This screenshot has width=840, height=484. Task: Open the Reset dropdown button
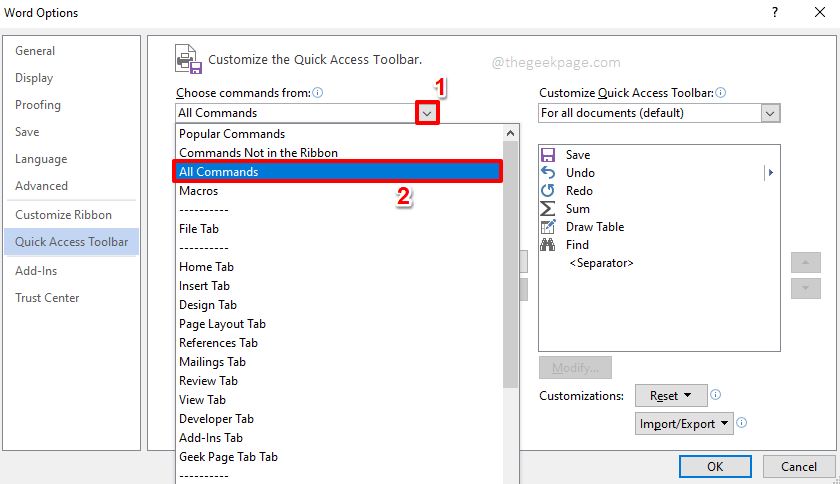671,395
